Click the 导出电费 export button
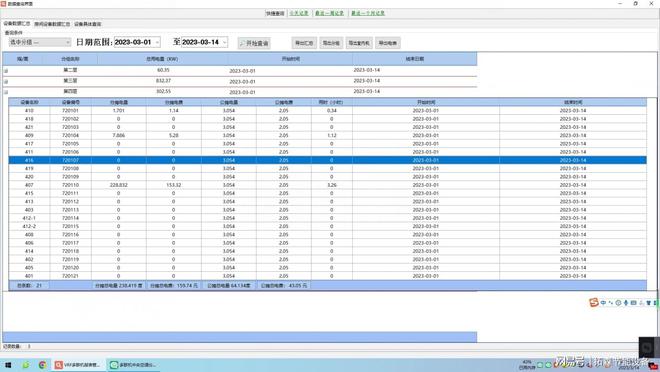 coord(387,43)
